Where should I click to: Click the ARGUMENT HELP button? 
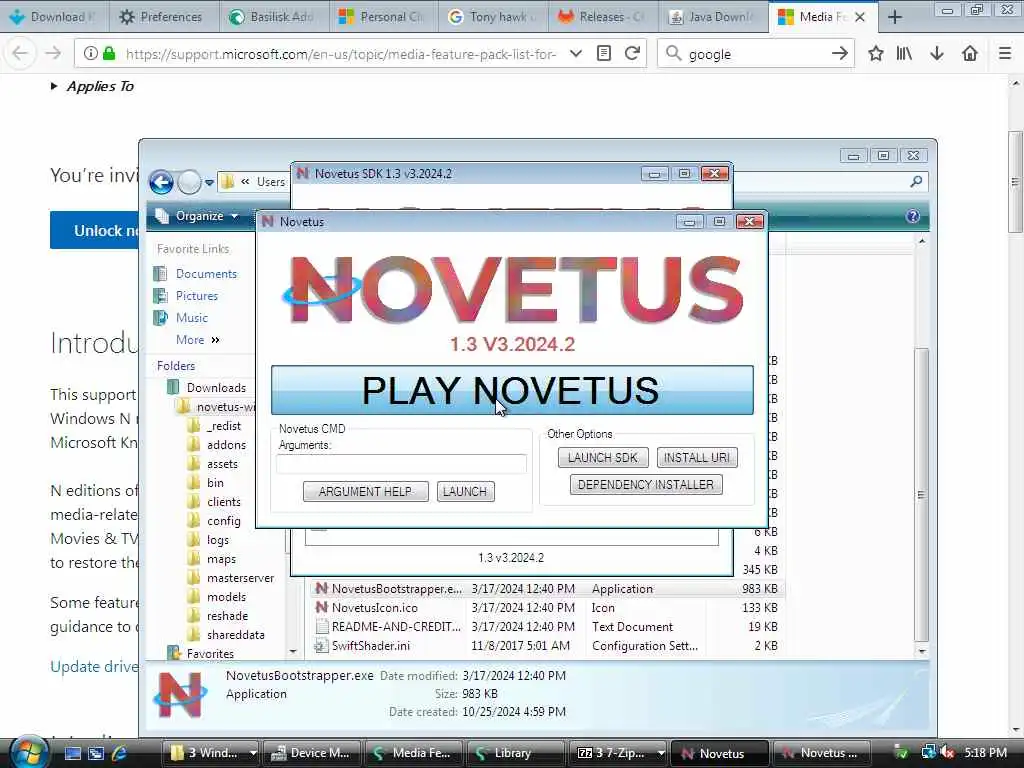(366, 491)
